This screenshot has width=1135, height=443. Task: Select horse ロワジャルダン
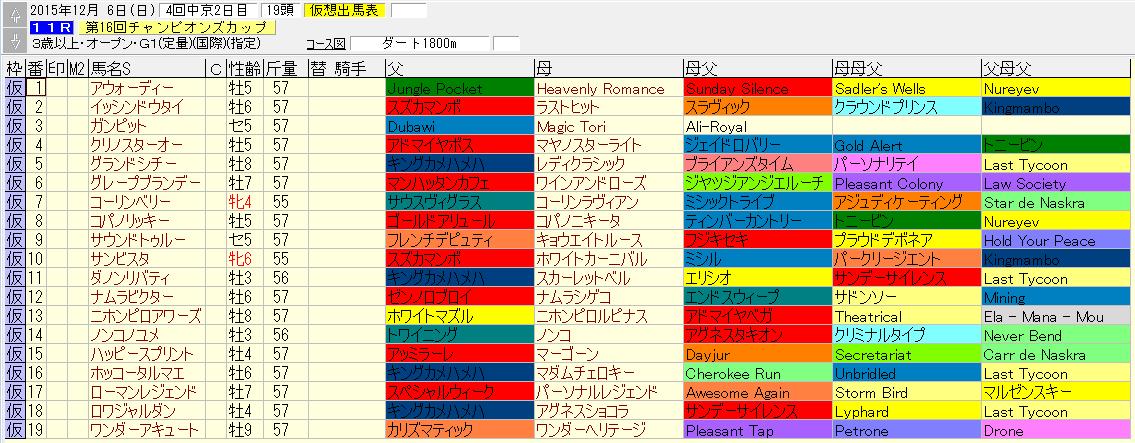(x=147, y=411)
